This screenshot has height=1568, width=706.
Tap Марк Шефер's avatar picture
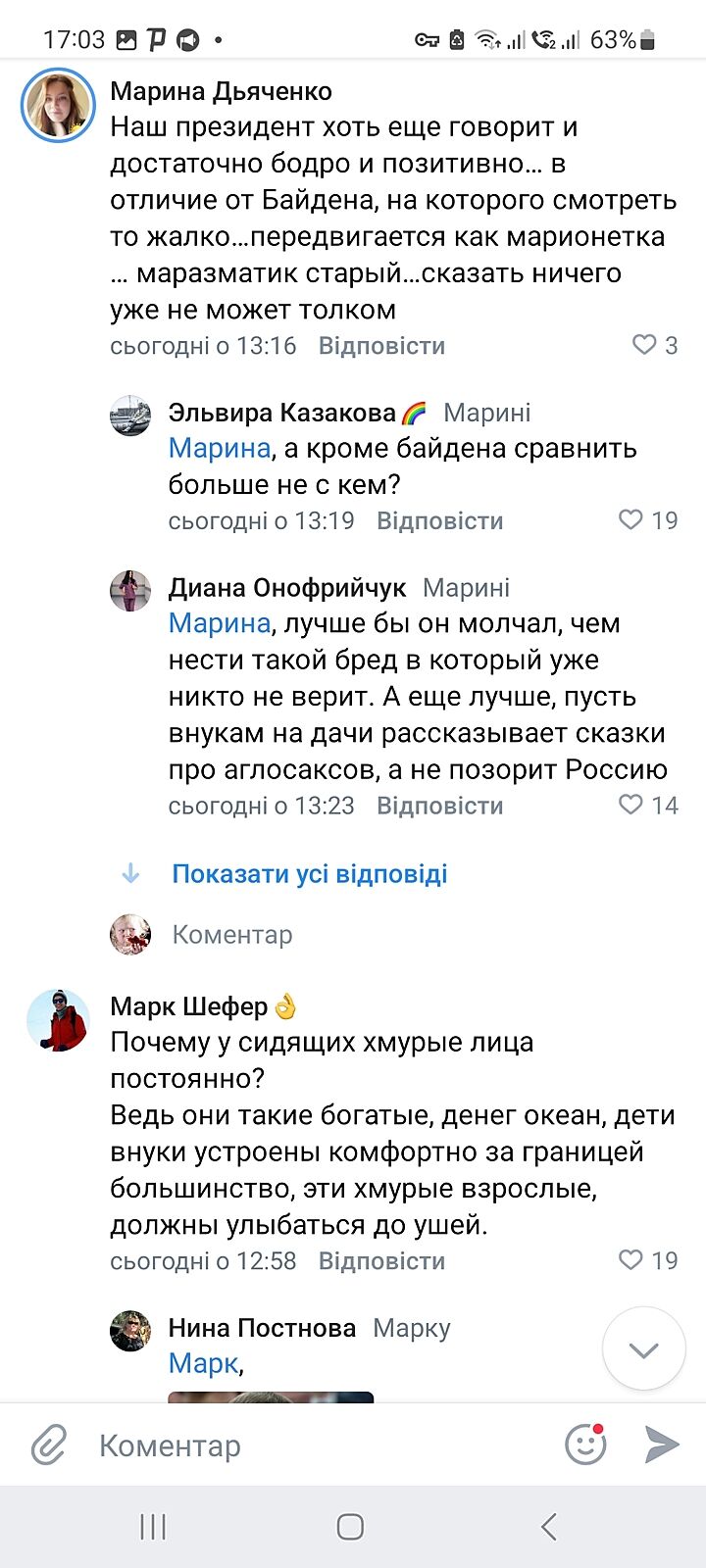[x=58, y=1020]
